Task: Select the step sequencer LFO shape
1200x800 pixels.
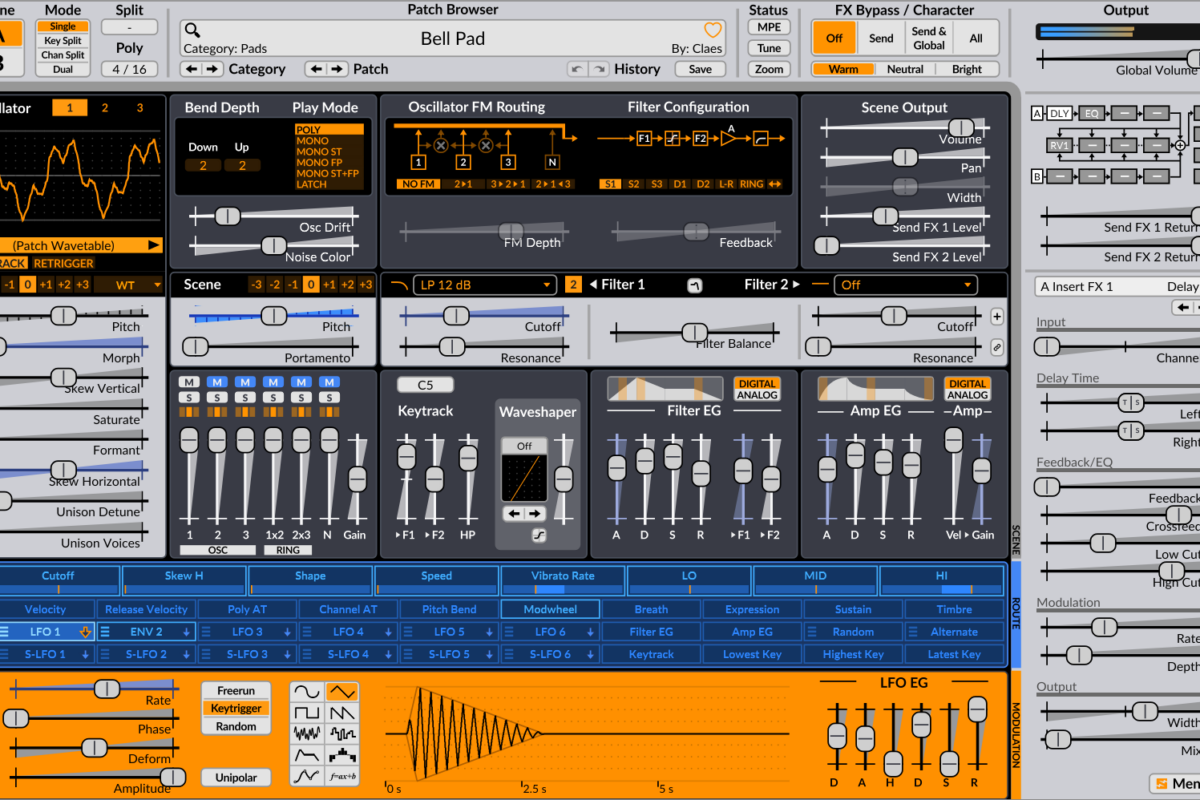Action: point(342,755)
